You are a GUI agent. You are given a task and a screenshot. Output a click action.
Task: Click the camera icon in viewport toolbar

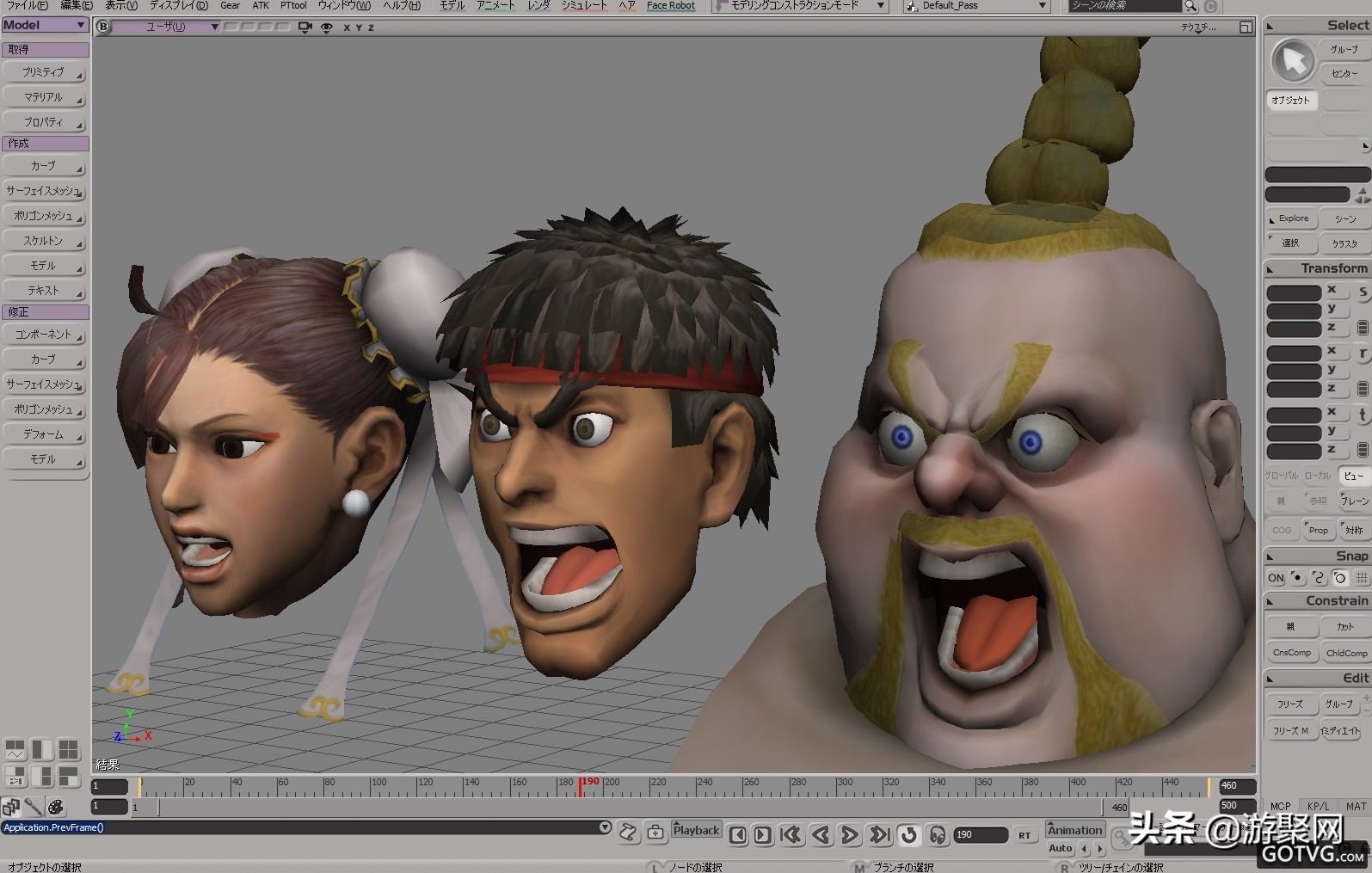coord(305,28)
